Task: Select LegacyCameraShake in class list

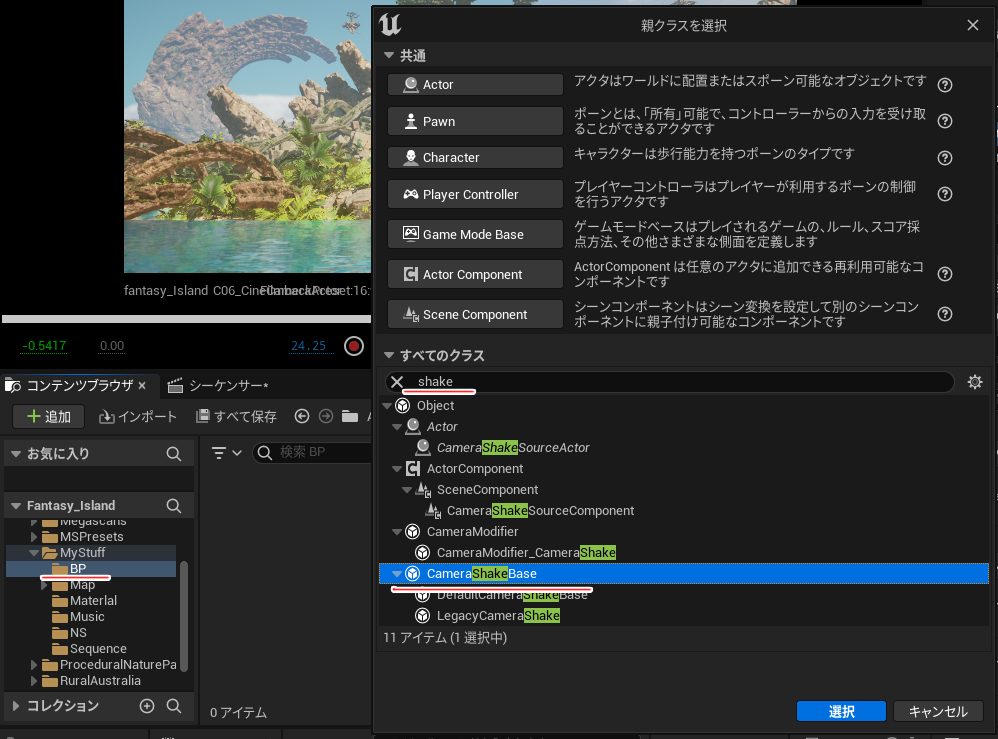Action: 497,616
